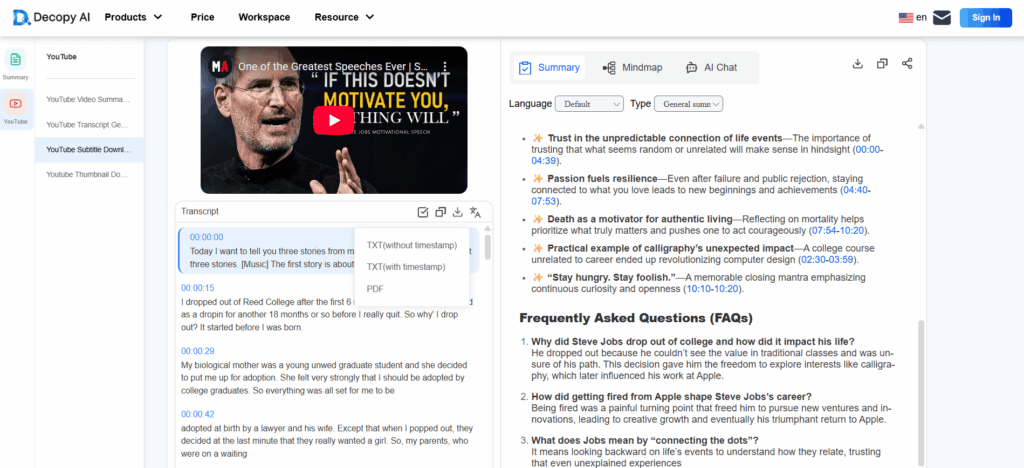Jump to the 00:00:15 transcript timestamp

coord(197,288)
